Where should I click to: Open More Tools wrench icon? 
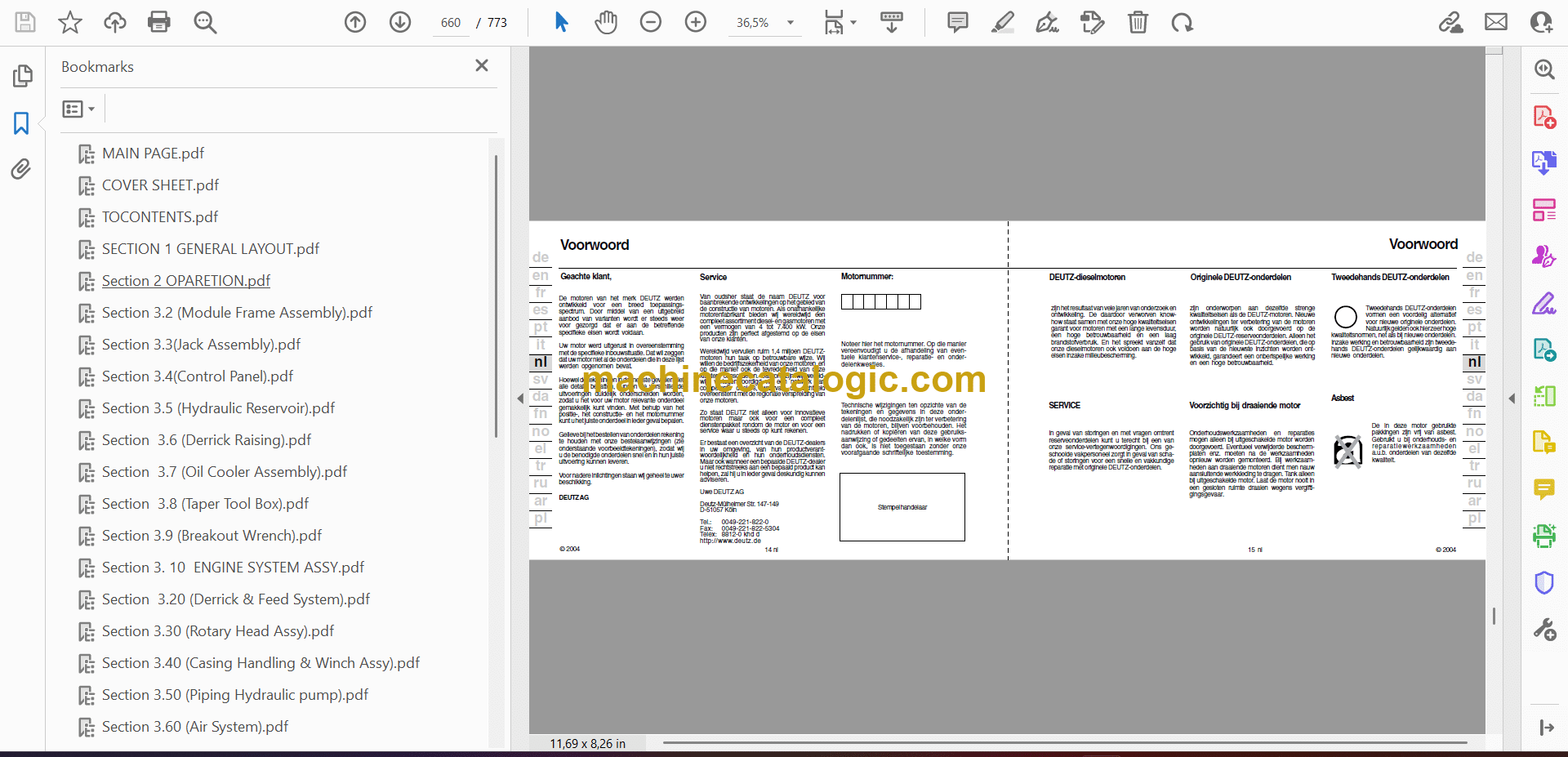(1543, 630)
